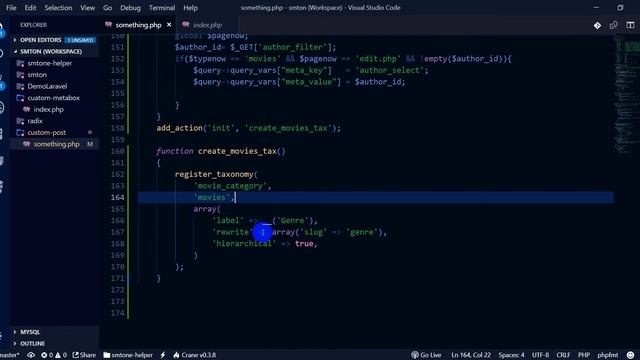Click the modified M marker beside something.php
The height and width of the screenshot is (360, 640).
point(90,144)
